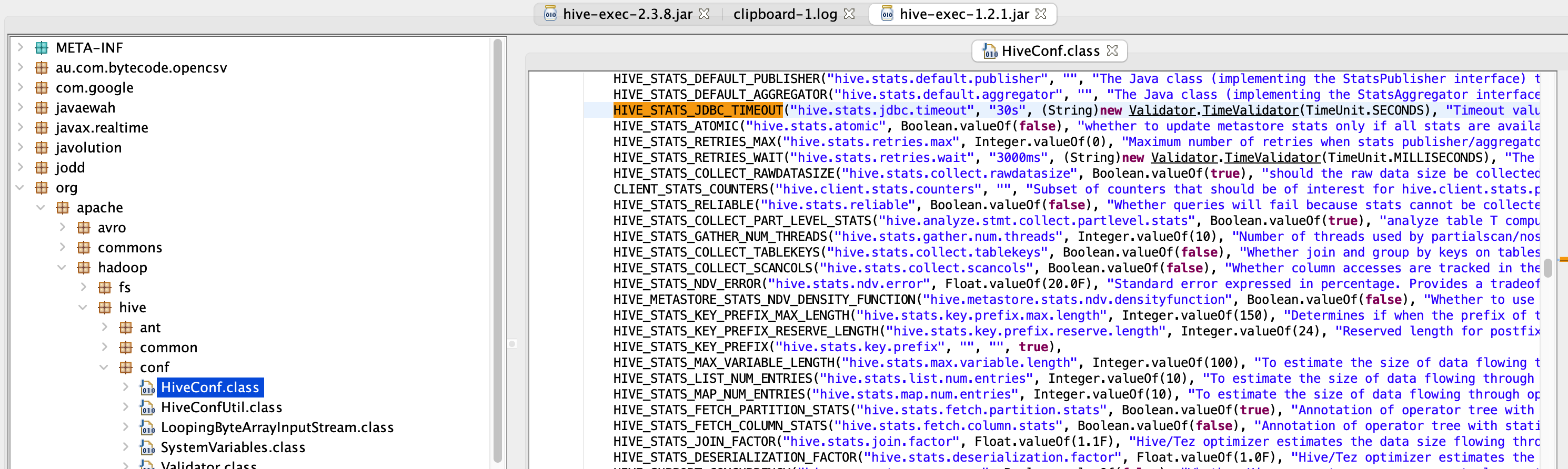1568x469 pixels.
Task: Click the commons package icon
Action: (84, 248)
